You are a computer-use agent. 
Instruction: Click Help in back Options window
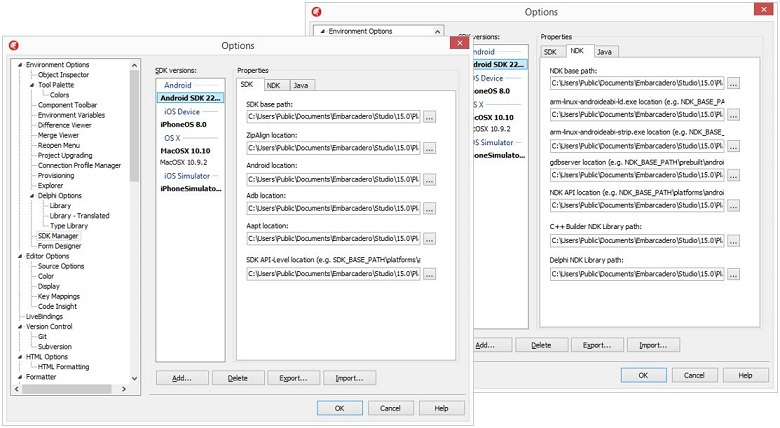pos(745,375)
